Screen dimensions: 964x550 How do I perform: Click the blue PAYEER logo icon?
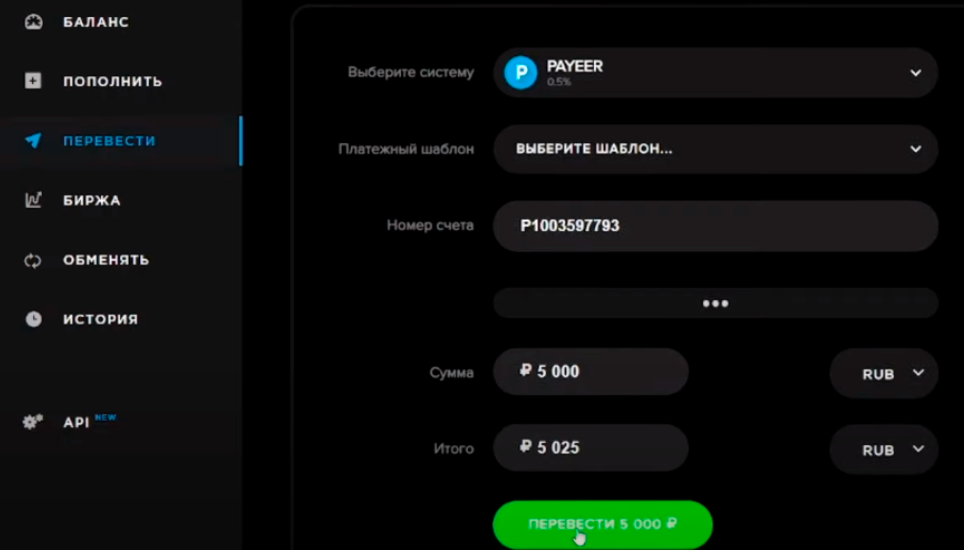(x=521, y=73)
